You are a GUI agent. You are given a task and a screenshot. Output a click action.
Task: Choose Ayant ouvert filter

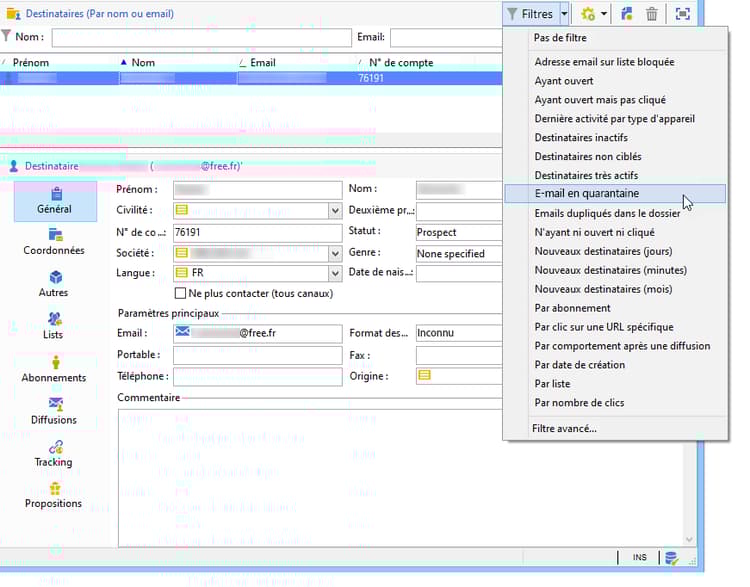click(564, 81)
